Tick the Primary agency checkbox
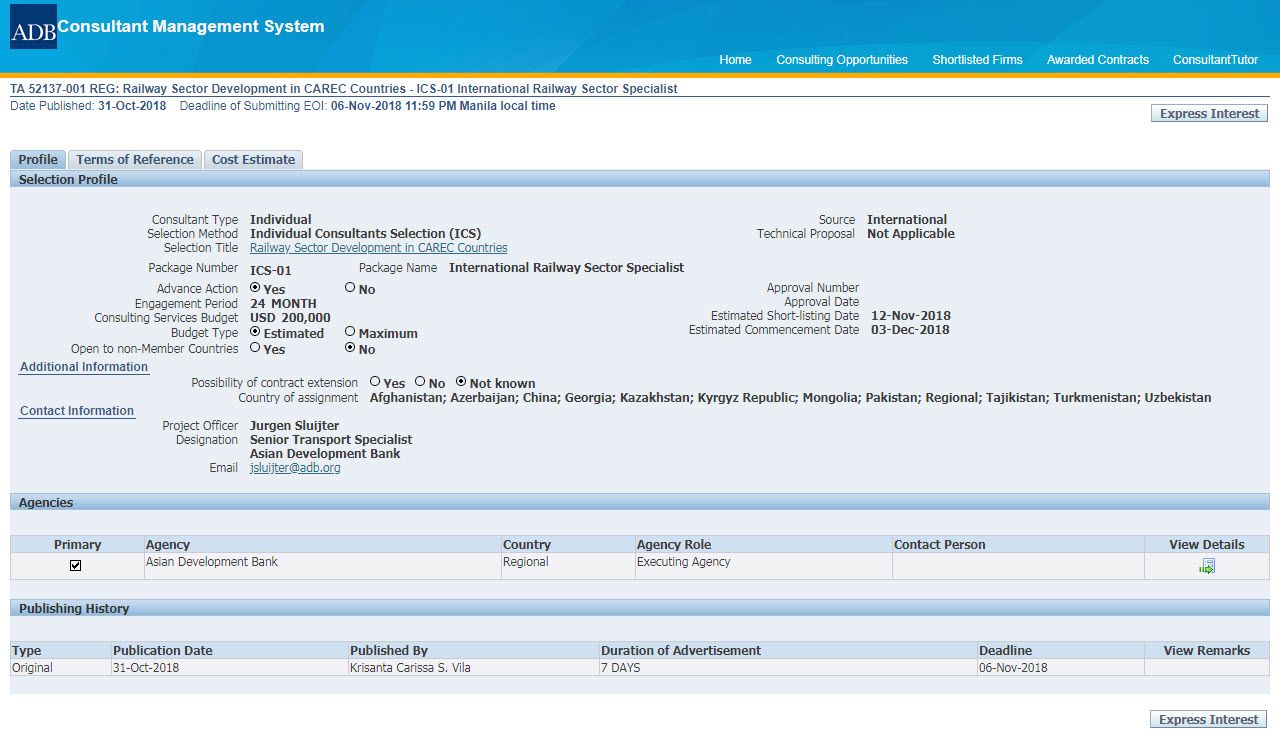1280x736 pixels. pyautogui.click(x=76, y=566)
